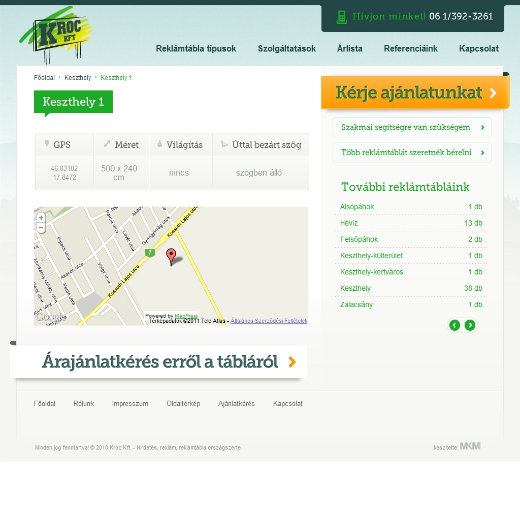Click Rólunk footer link
Screen dimensions: 520x520
tap(84, 404)
